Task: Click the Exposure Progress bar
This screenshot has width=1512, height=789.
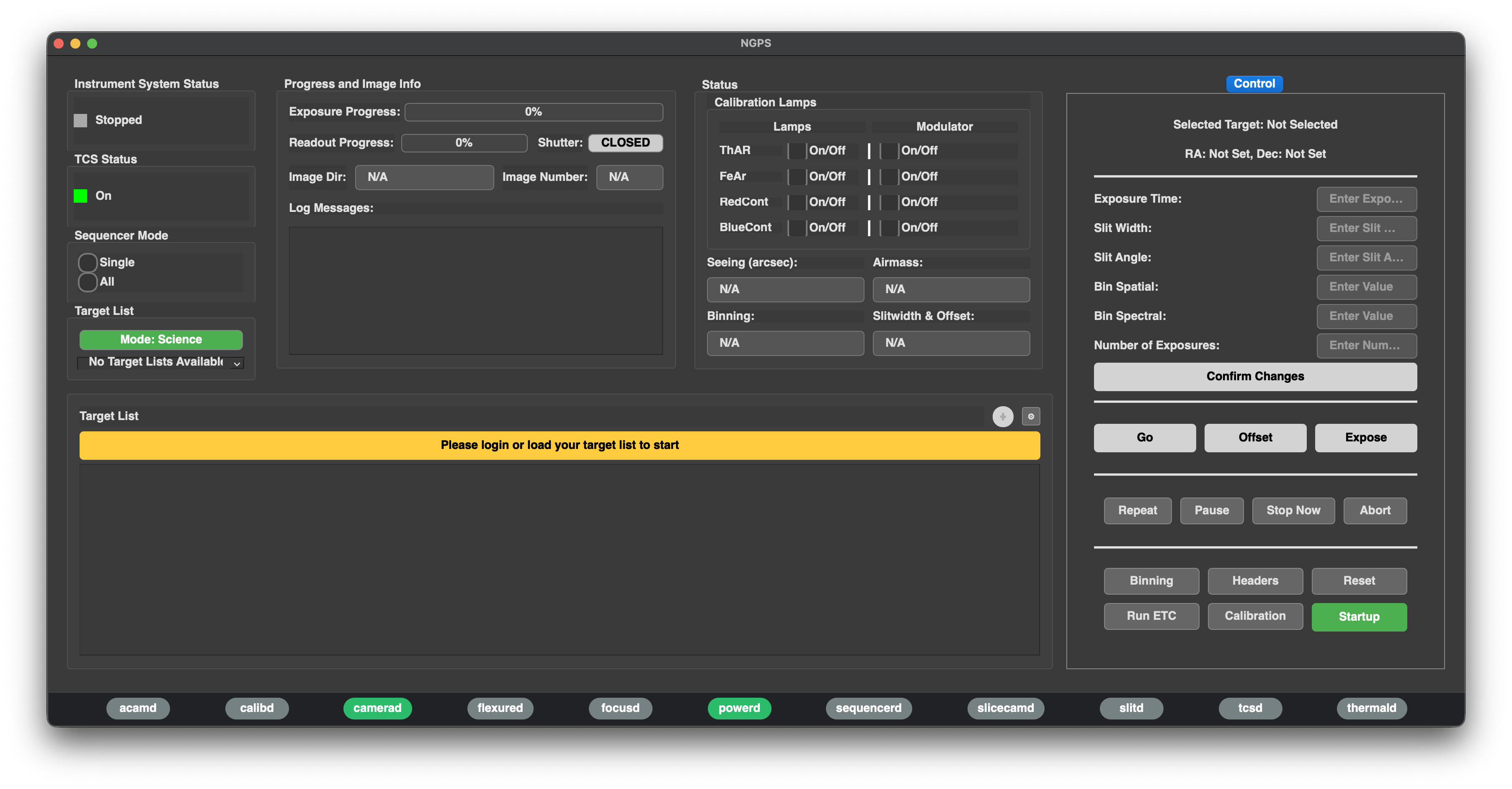Action: pyautogui.click(x=534, y=112)
